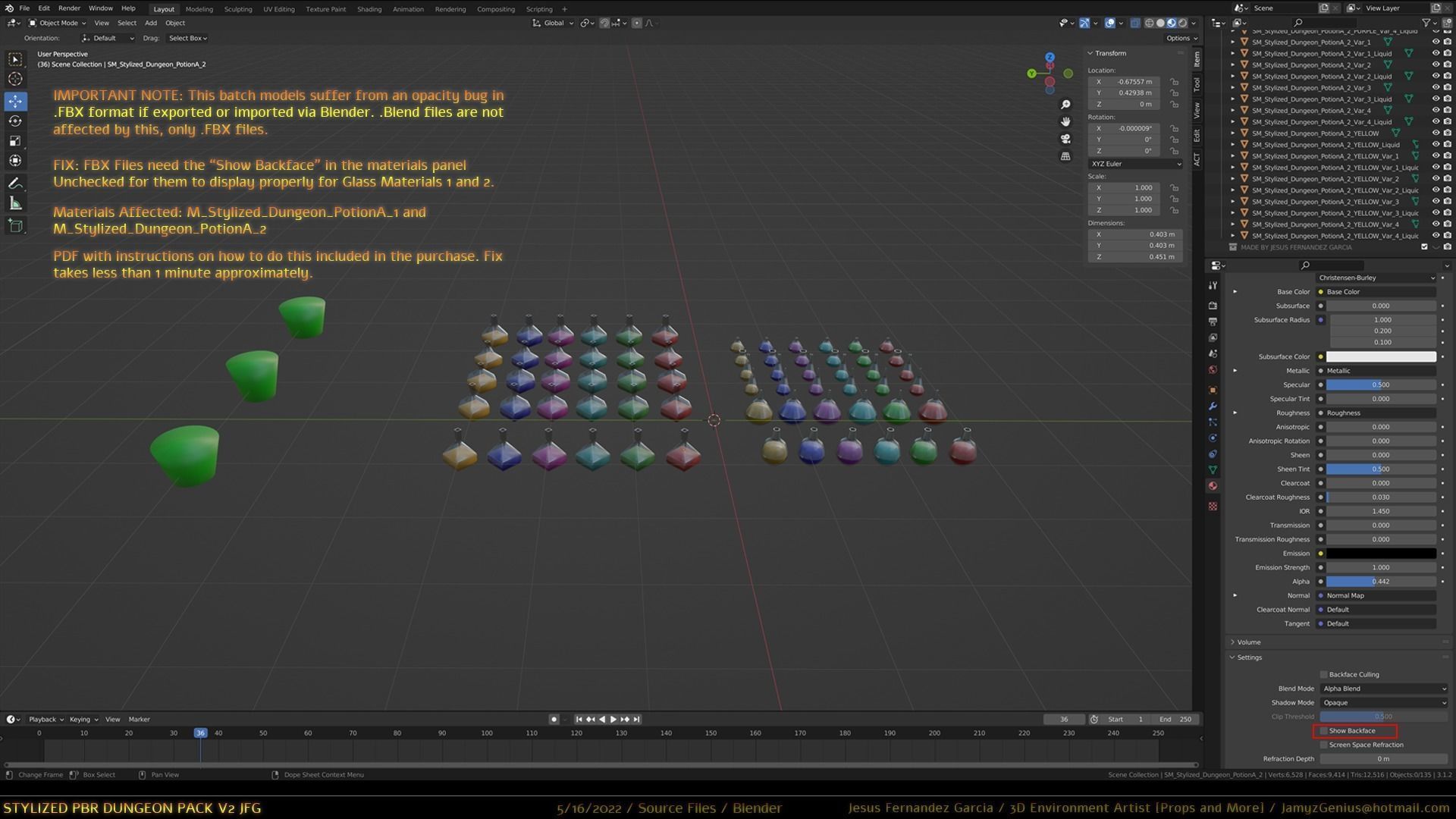
Task: Activate the Cursor tool
Action: [15, 79]
